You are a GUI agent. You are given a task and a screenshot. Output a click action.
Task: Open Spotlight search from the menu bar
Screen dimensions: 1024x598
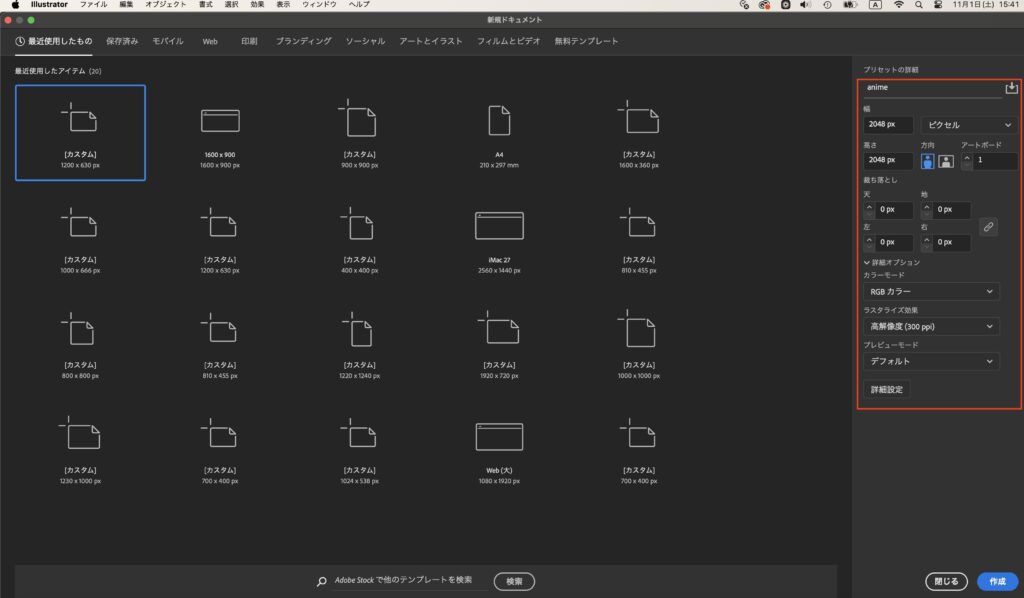click(x=919, y=5)
